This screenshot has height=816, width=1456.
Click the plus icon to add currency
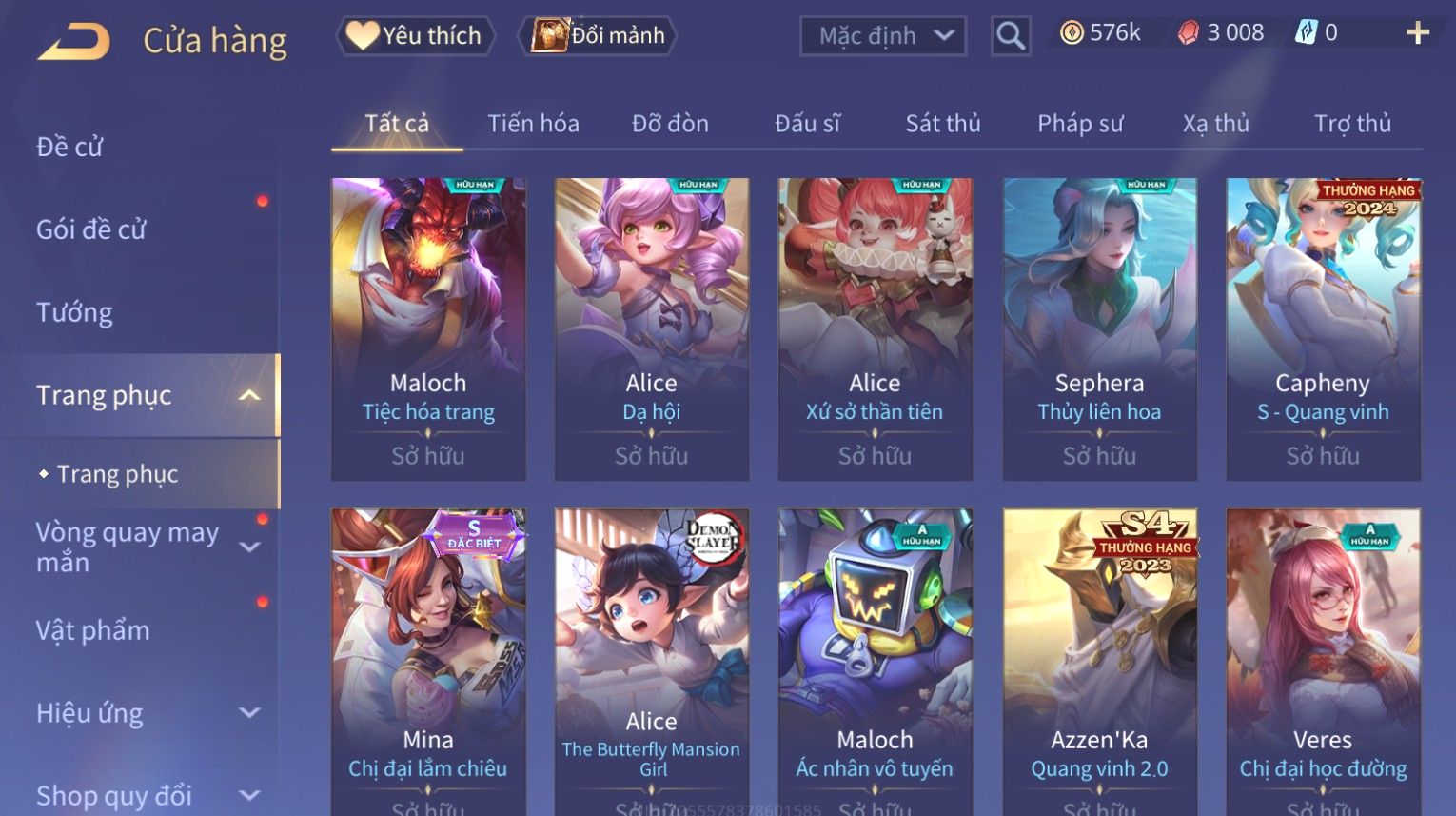pyautogui.click(x=1418, y=33)
